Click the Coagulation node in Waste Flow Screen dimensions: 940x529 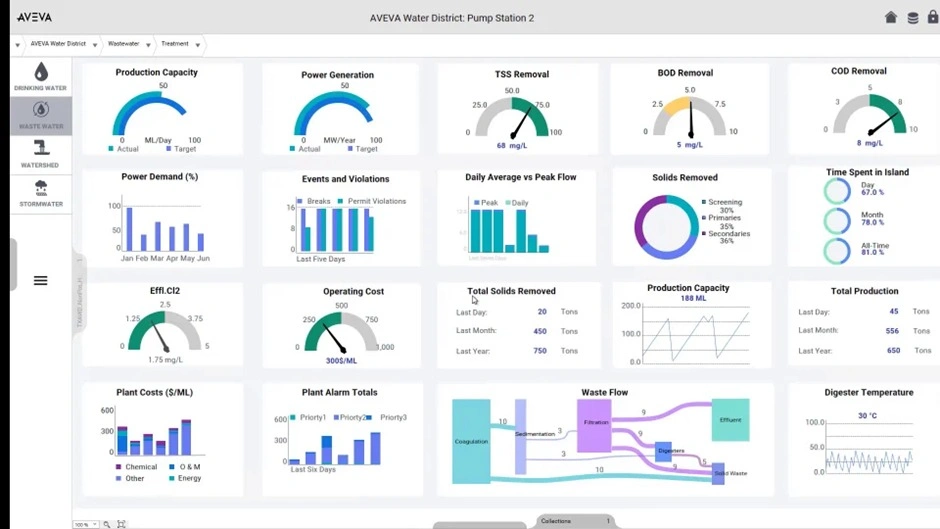click(x=471, y=441)
